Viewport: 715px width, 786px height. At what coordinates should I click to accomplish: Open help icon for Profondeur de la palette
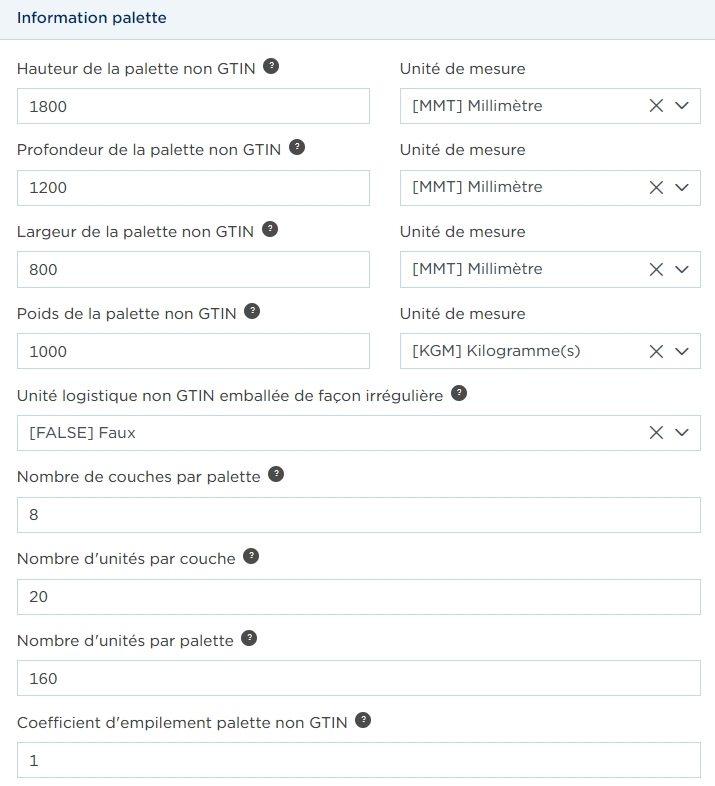tap(297, 147)
